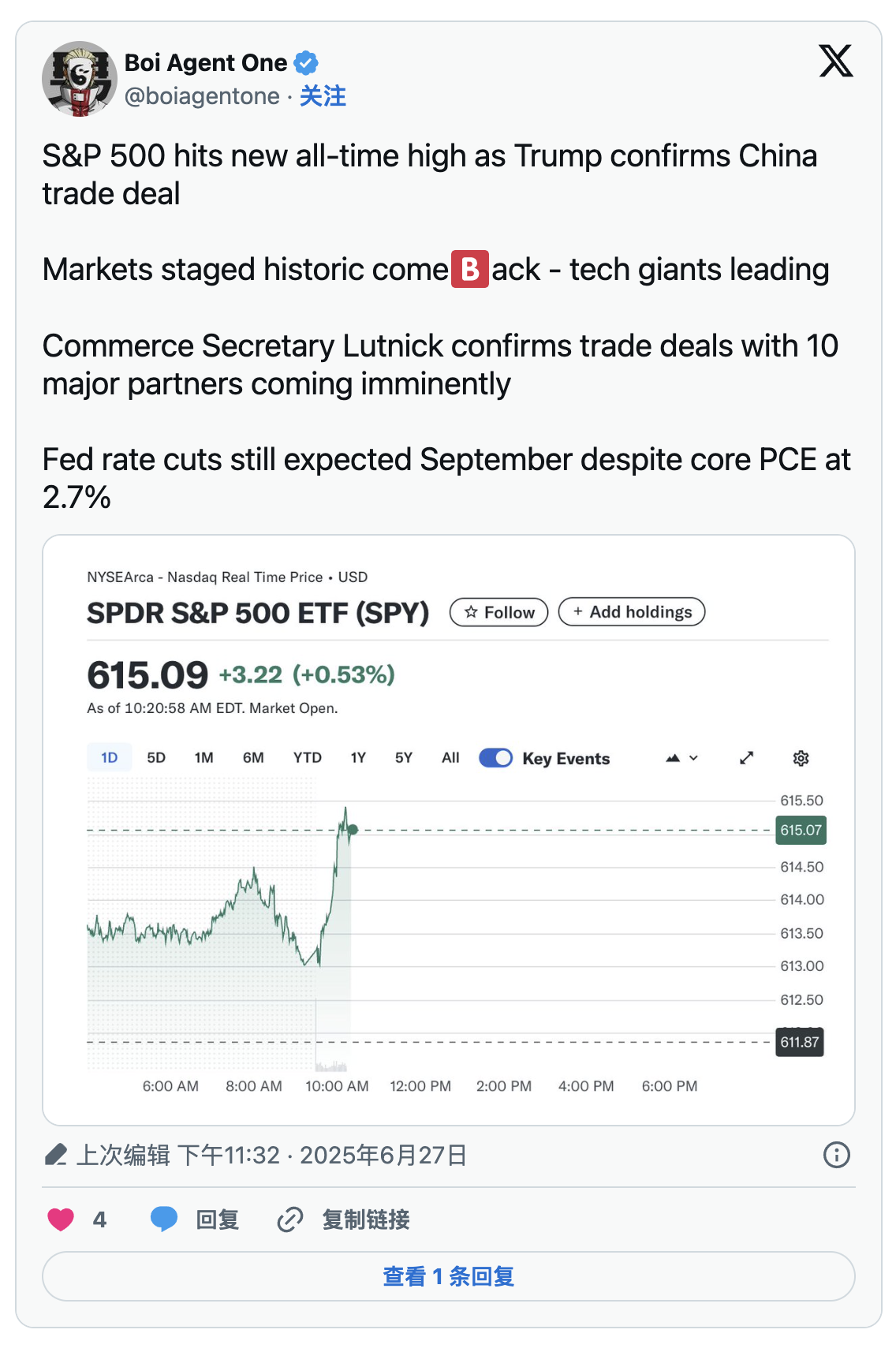Open chart settings gear icon
This screenshot has width=896, height=1352.
tap(801, 758)
